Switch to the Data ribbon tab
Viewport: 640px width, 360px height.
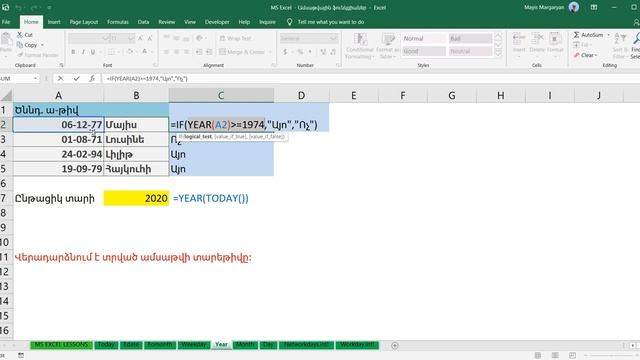(x=143, y=22)
